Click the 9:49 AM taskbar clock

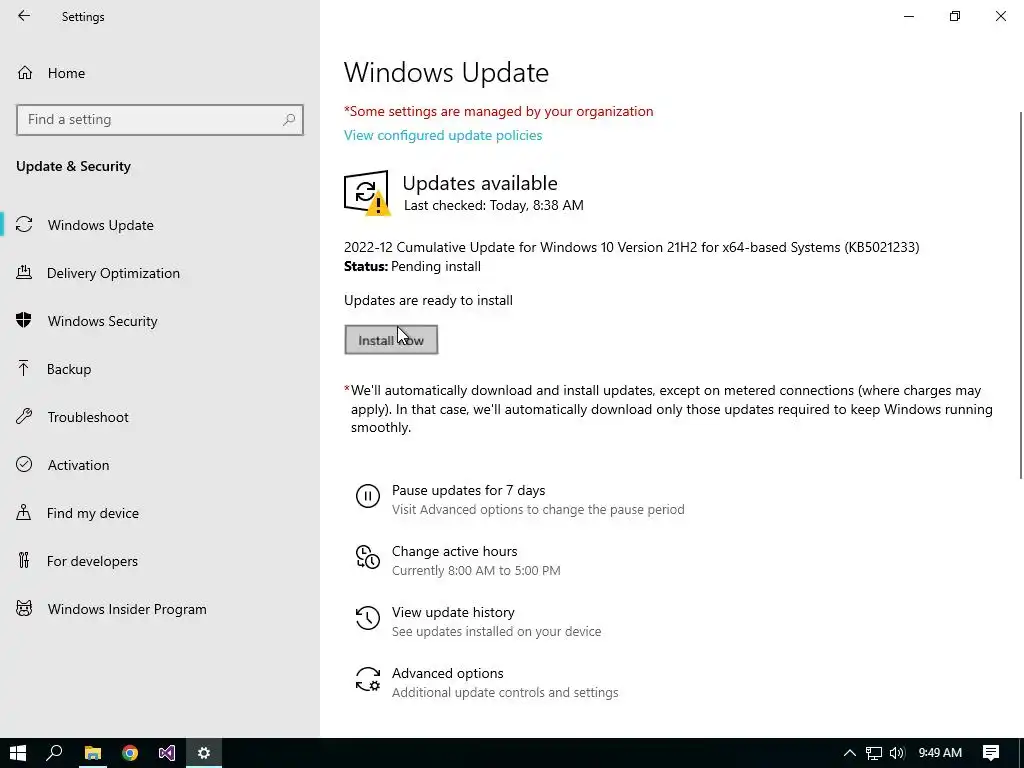click(x=940, y=753)
